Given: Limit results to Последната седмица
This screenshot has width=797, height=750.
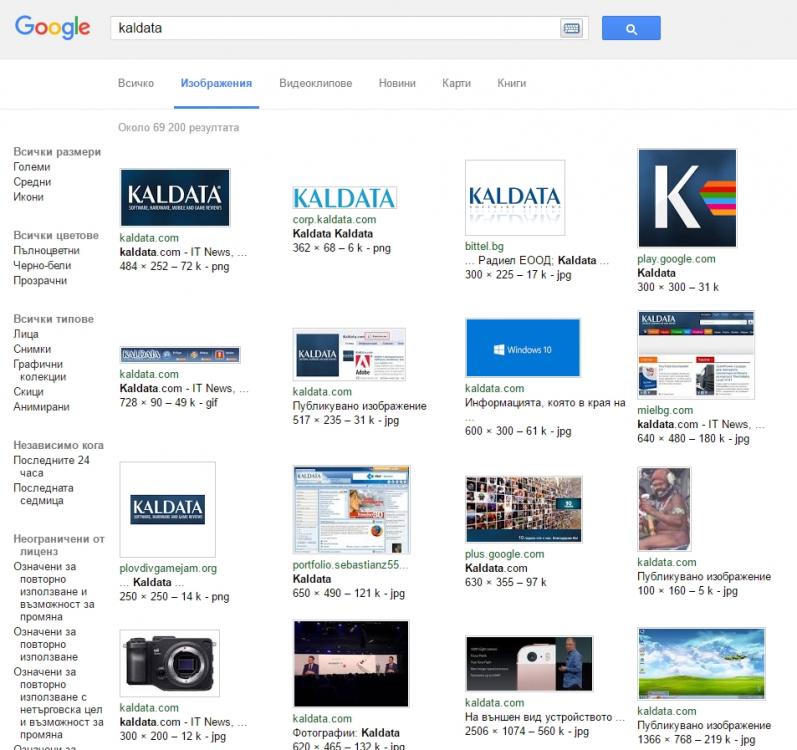Looking at the screenshot, I should point(43,494).
